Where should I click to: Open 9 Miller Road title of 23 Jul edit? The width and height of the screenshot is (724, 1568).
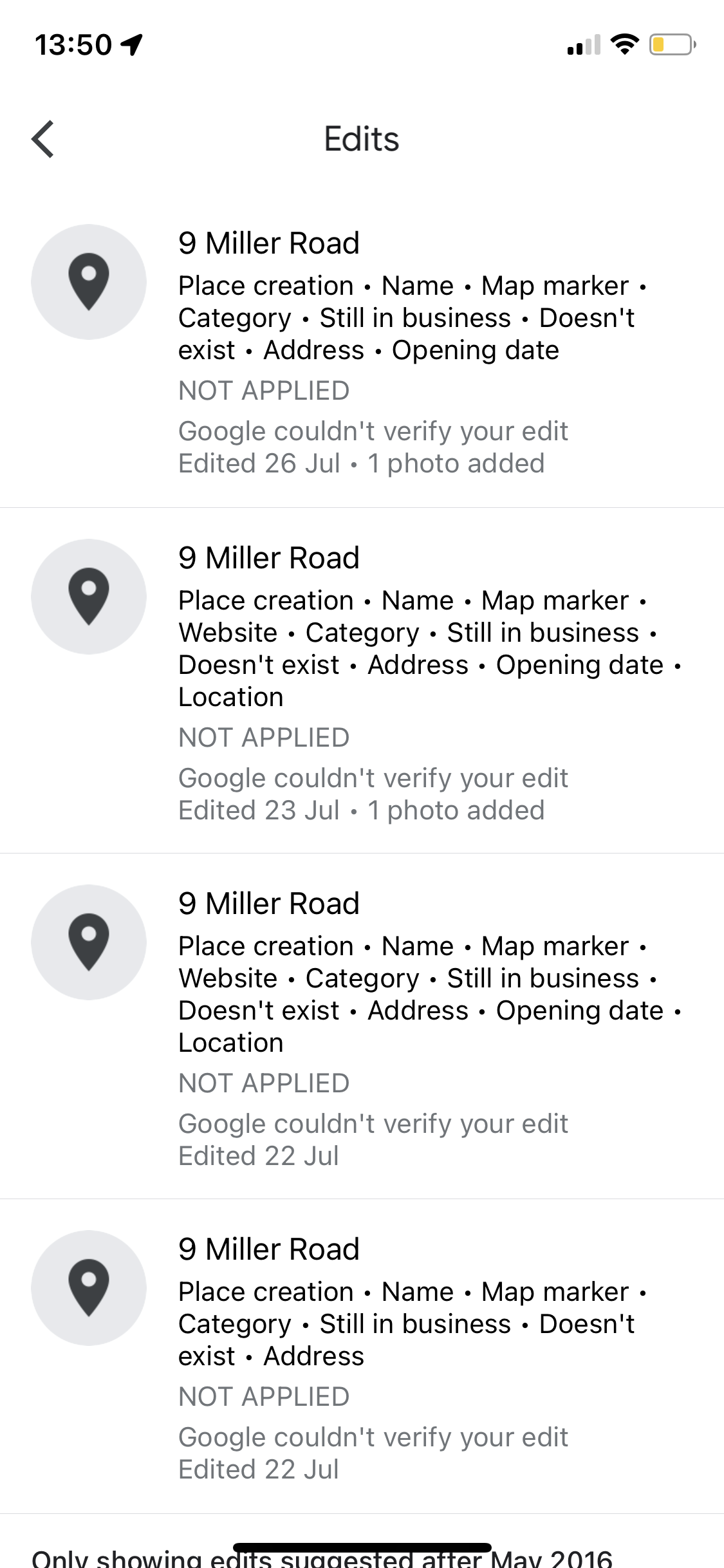click(x=269, y=558)
